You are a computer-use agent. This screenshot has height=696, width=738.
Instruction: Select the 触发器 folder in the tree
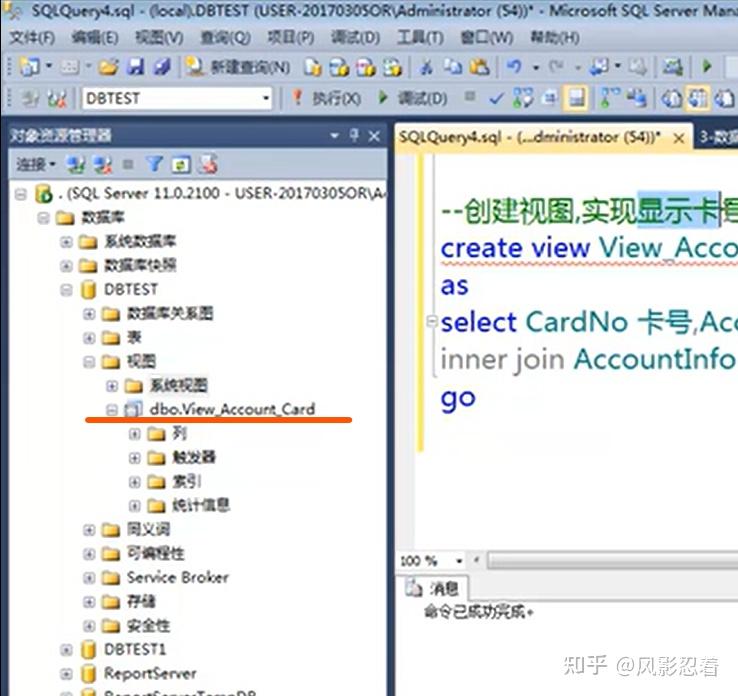[x=194, y=457]
